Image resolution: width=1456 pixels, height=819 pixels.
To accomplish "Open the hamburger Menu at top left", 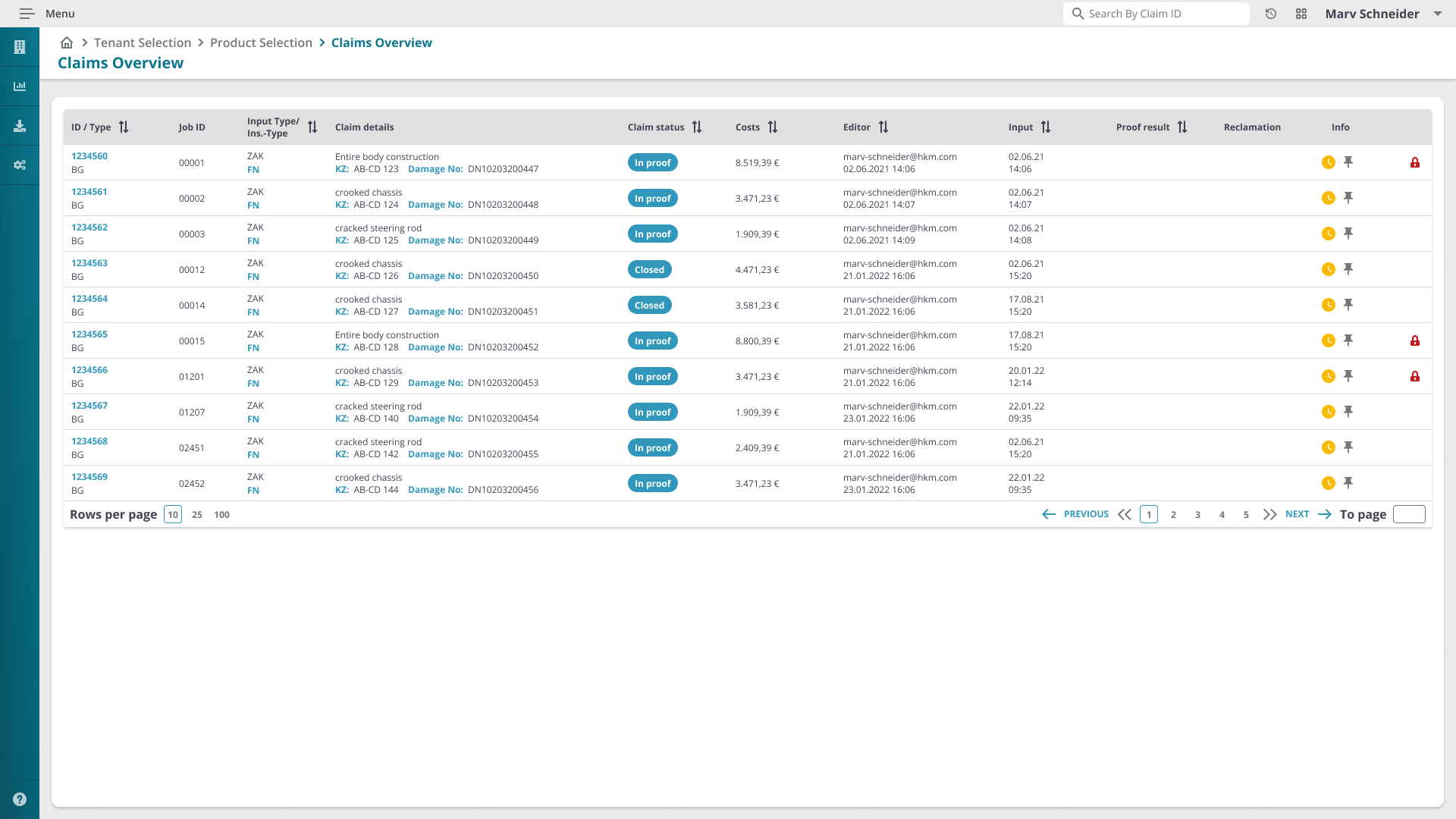I will click(27, 14).
